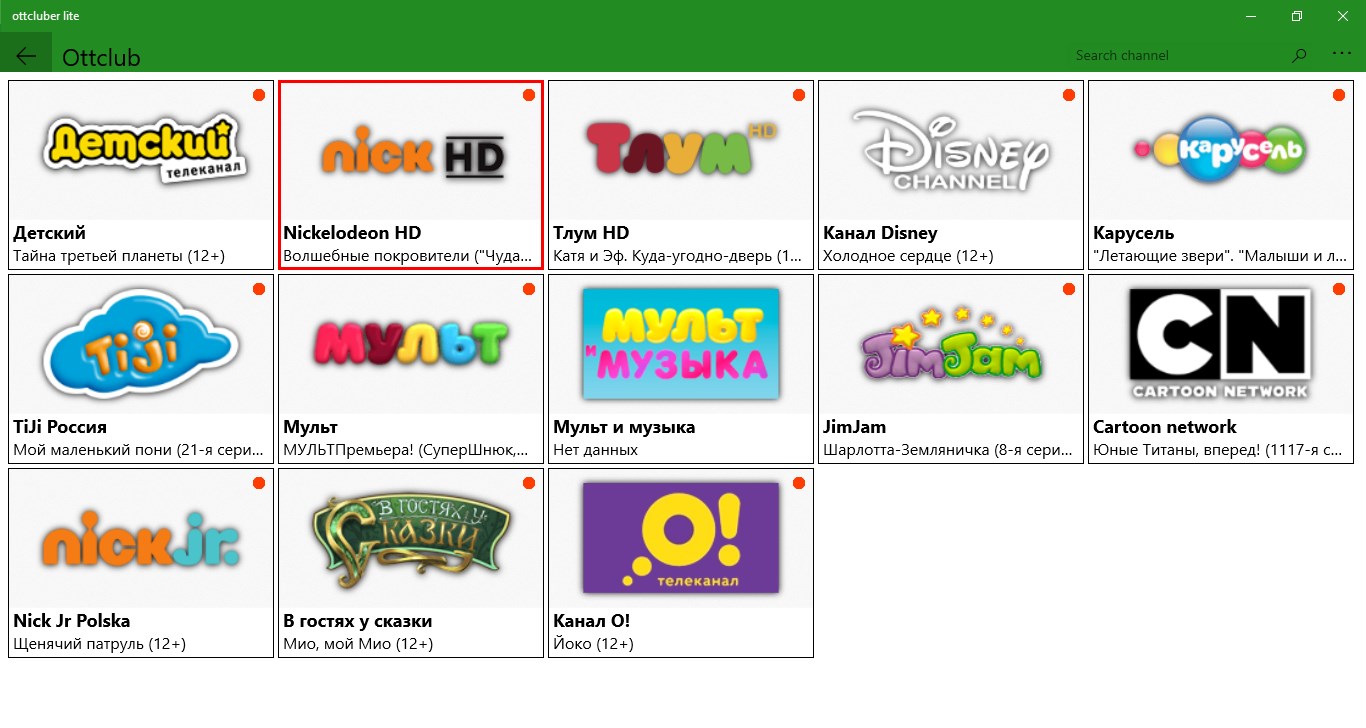This screenshot has height=728, width=1366.
Task: Select the Мульт и музыка channel title
Action: pyautogui.click(x=624, y=427)
